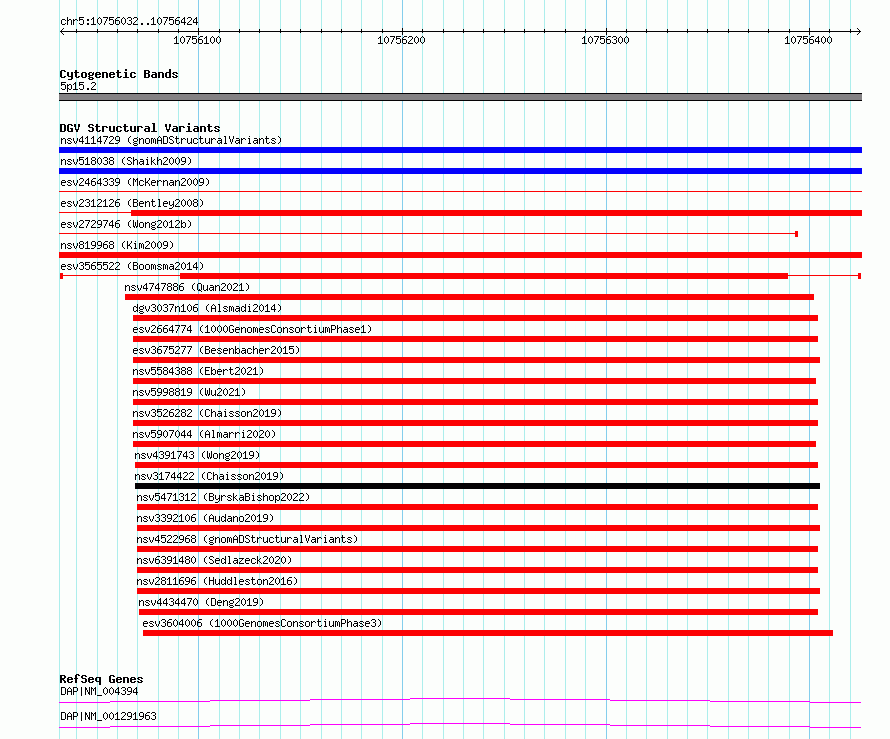Open the Cytogenetic Bands track title

(x=119, y=74)
